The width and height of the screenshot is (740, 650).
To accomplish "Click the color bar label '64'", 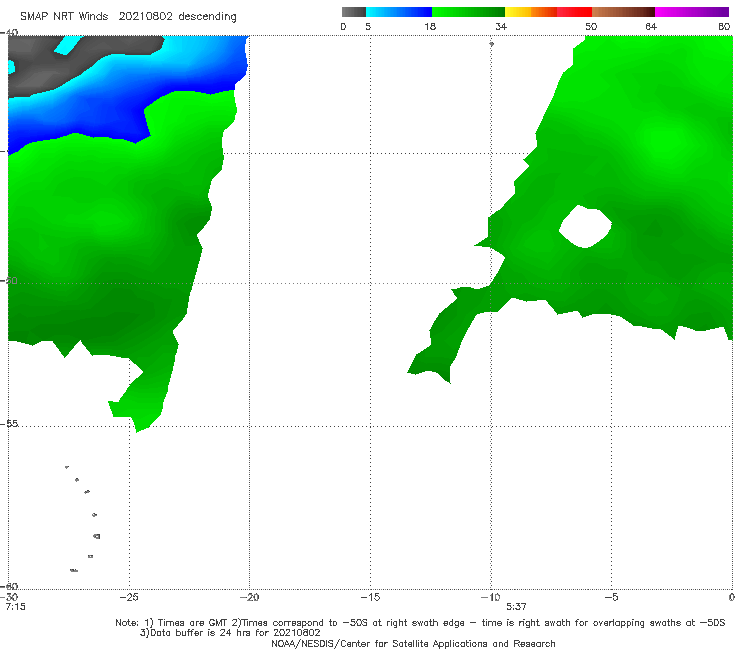I will pos(651,26).
